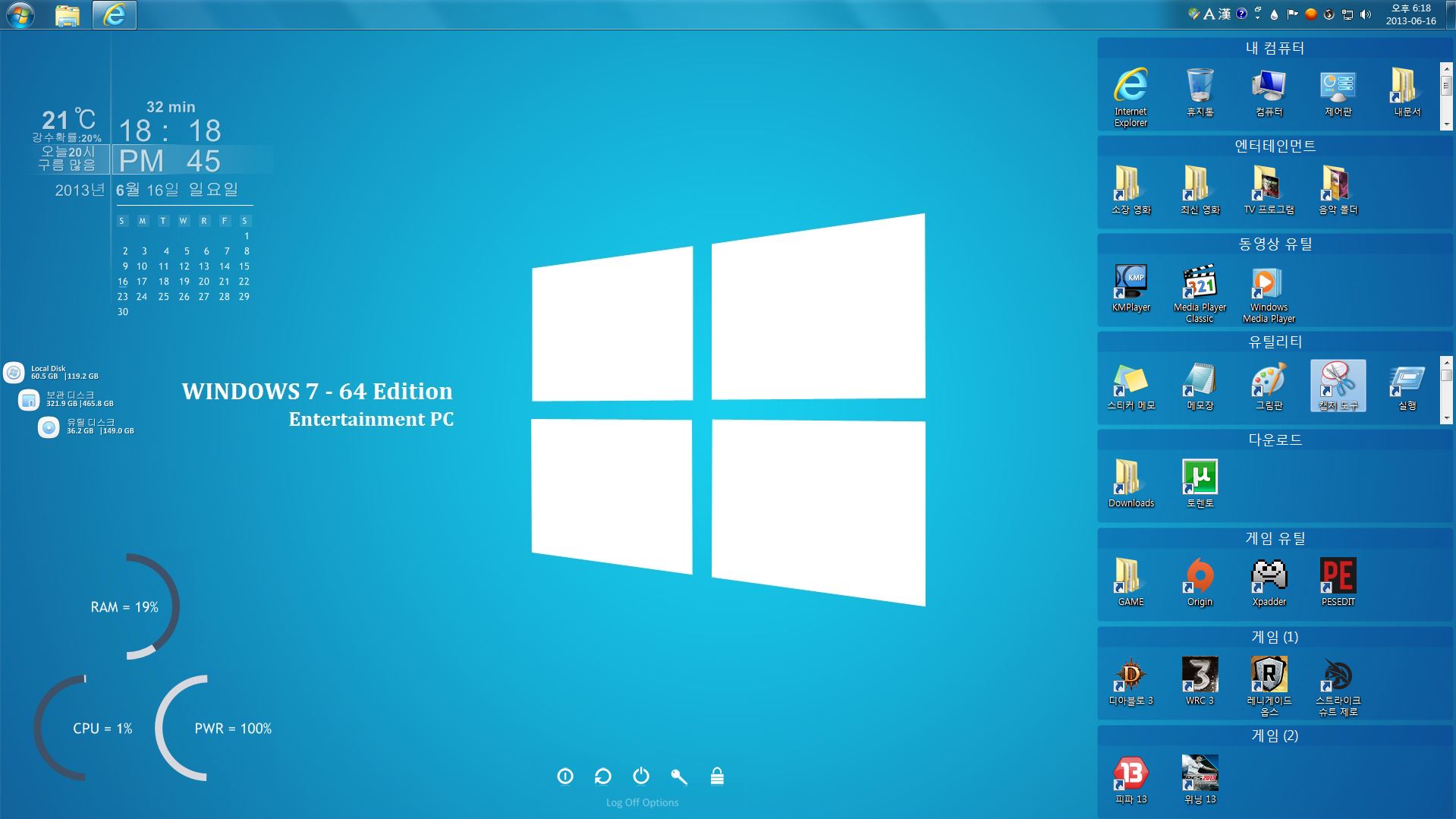
Task: Click the lock icon in Log Off Options
Action: coord(717,776)
